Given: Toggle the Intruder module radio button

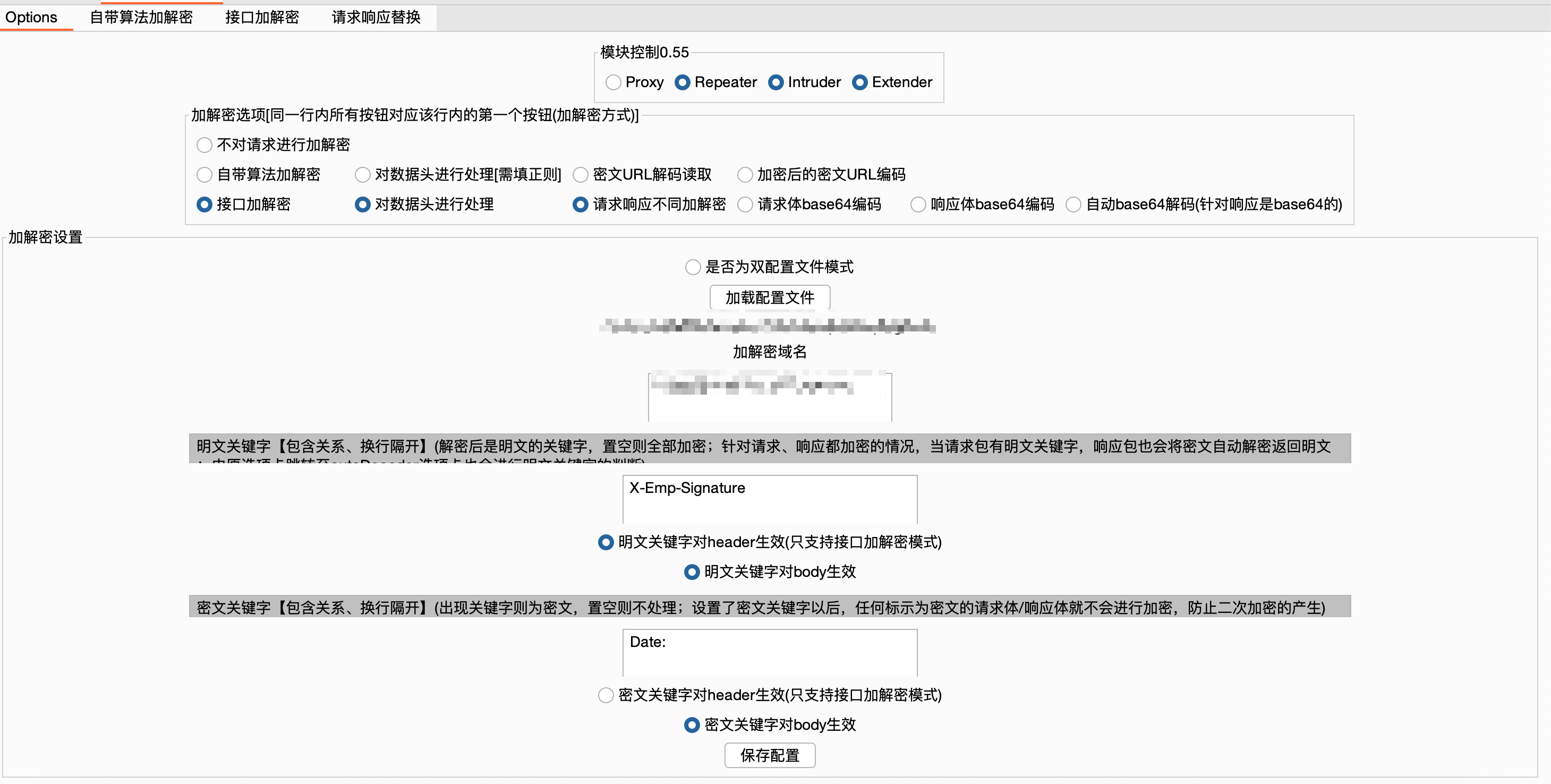Looking at the screenshot, I should coord(775,82).
